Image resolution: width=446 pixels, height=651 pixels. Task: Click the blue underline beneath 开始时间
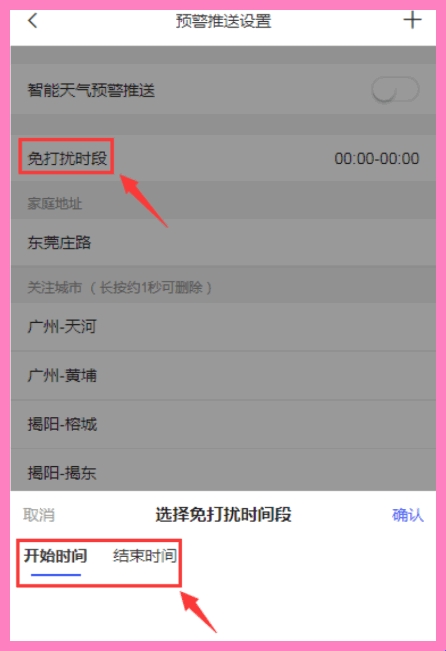pos(56,575)
